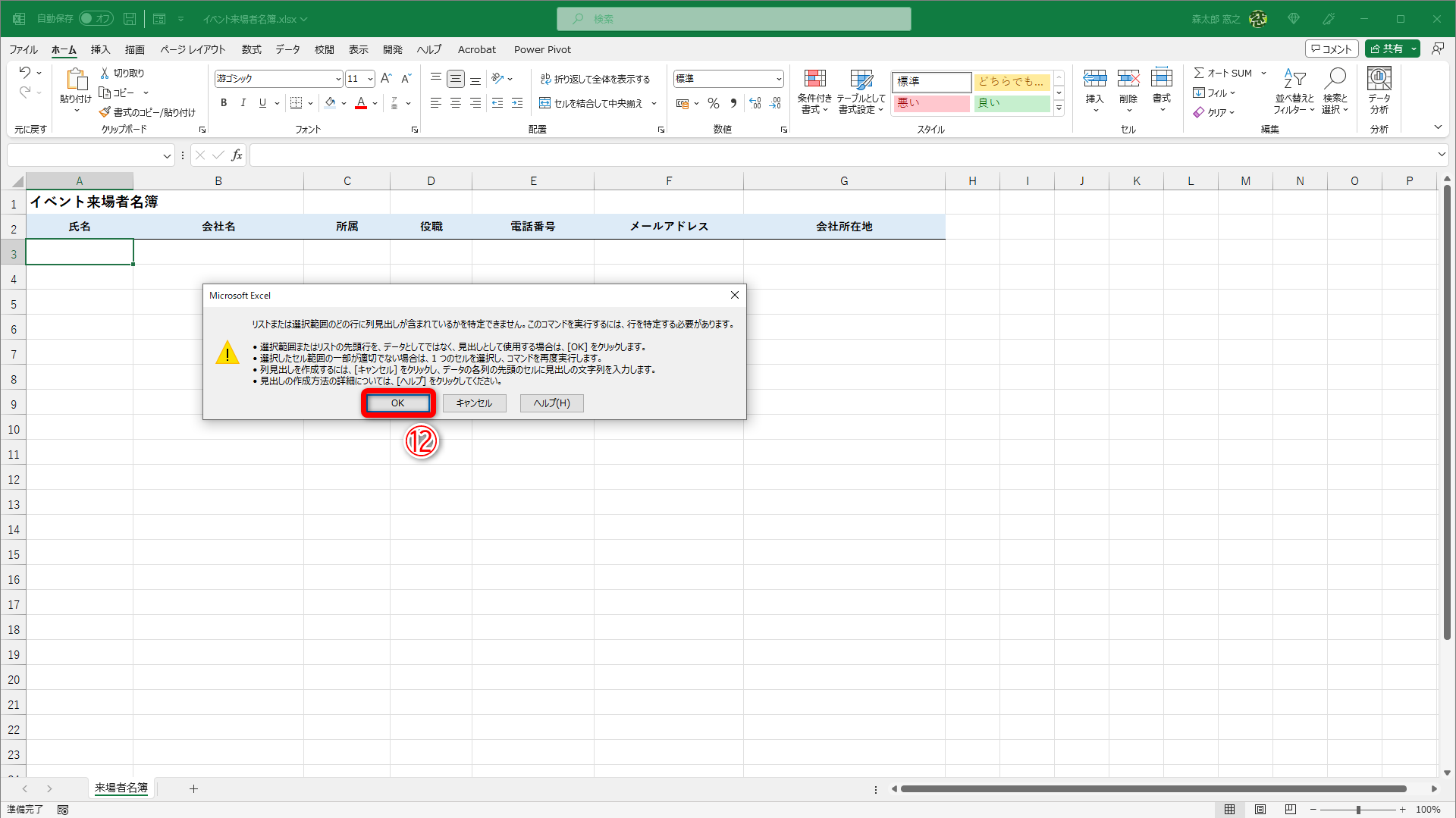1456x818 pixels.
Task: Click Help in the Excel dialog
Action: point(552,403)
